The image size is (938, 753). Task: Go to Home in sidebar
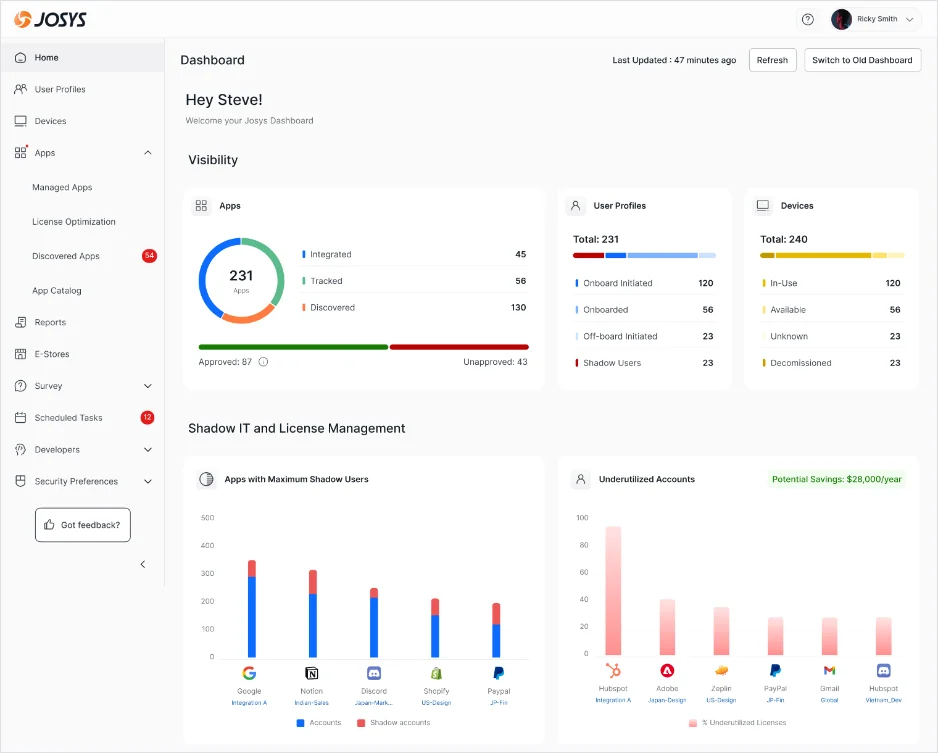pos(83,57)
